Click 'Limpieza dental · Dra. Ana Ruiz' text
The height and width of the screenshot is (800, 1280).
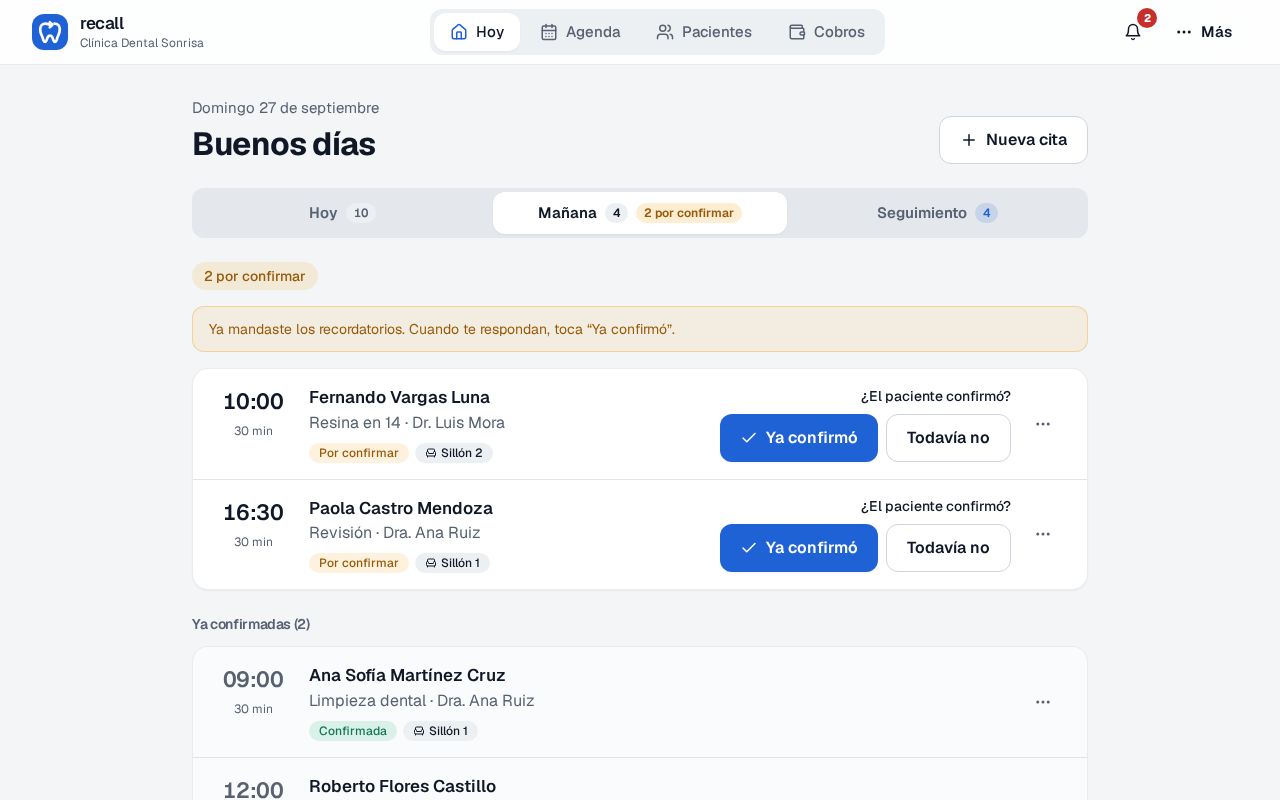(422, 701)
